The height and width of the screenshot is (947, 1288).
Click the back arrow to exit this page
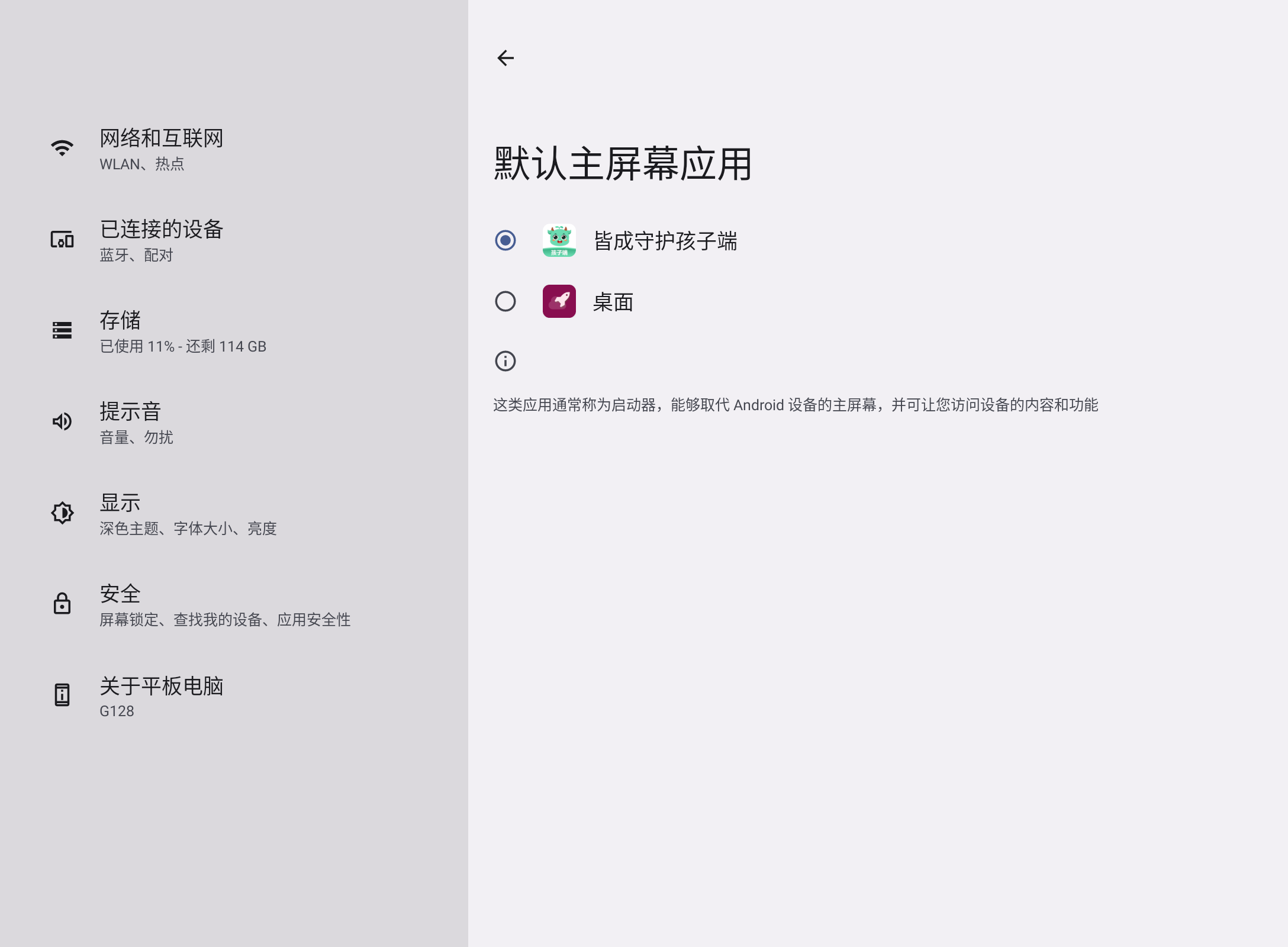pos(506,57)
